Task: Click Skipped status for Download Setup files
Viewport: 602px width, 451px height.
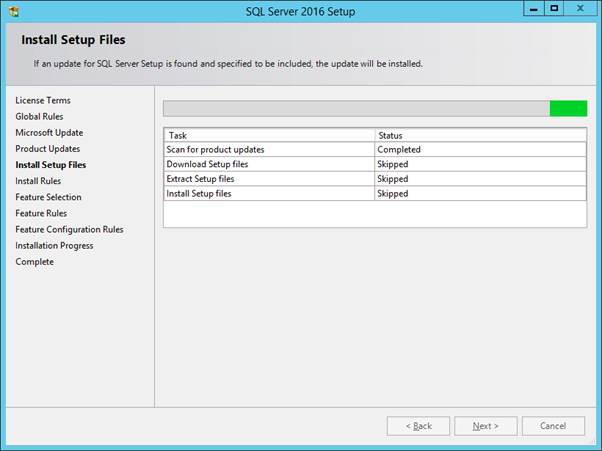Action: tap(481, 164)
